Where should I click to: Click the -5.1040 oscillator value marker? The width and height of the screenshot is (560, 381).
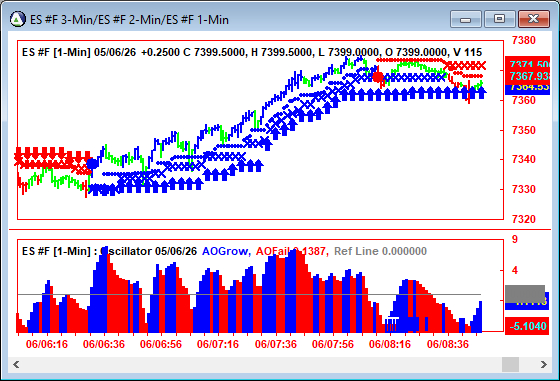527,326
